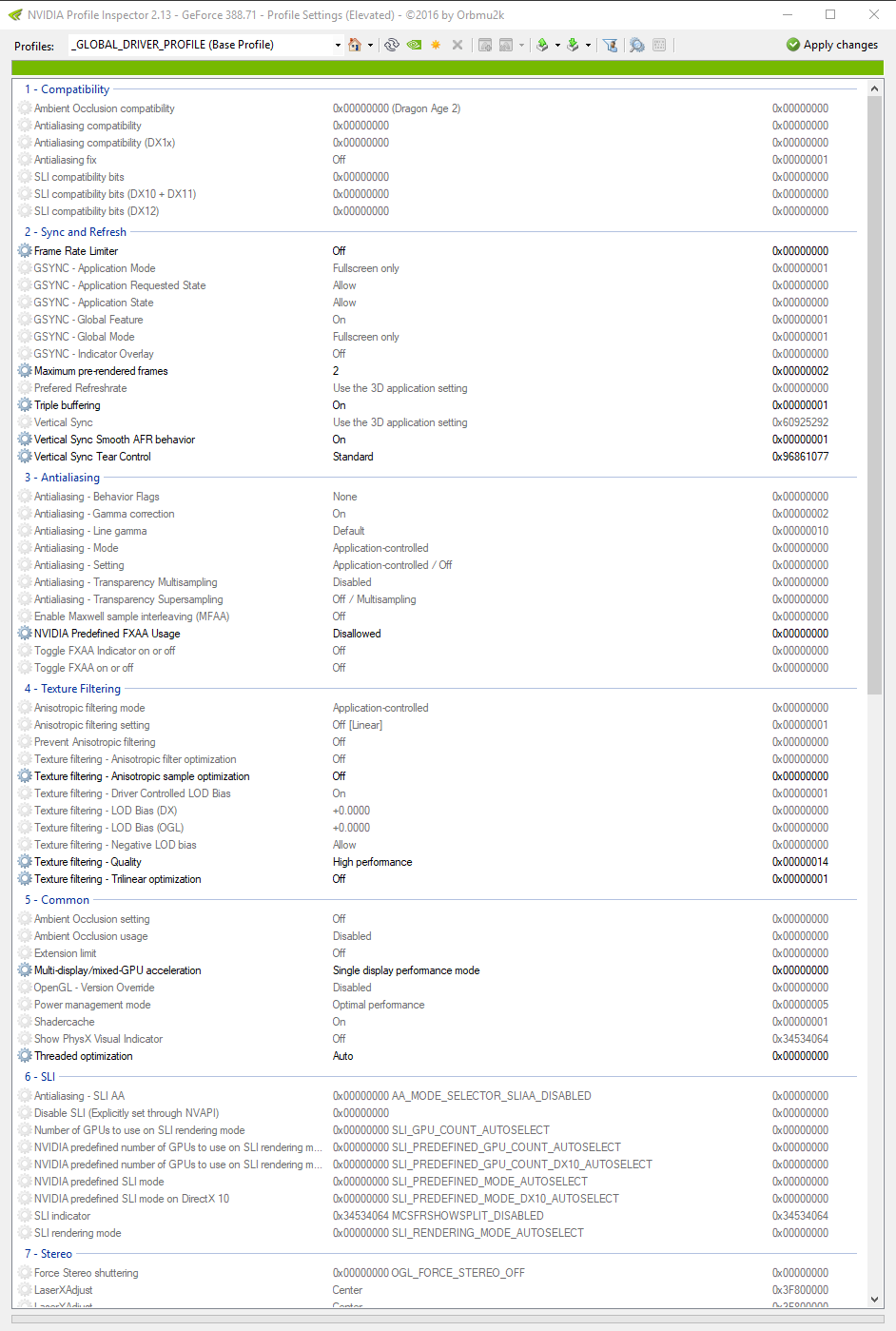
Task: Click the green NVIDIA restore defaults icon
Action: click(x=414, y=45)
